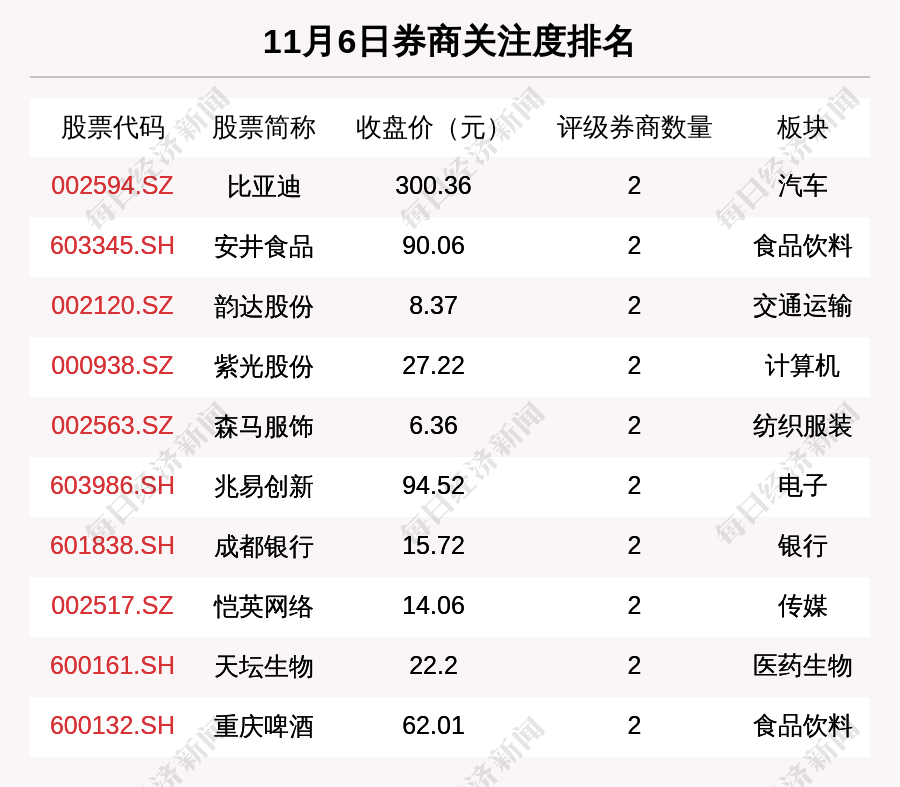The width and height of the screenshot is (900, 787).
Task: Click the closing price 94.52
Action: tap(433, 486)
